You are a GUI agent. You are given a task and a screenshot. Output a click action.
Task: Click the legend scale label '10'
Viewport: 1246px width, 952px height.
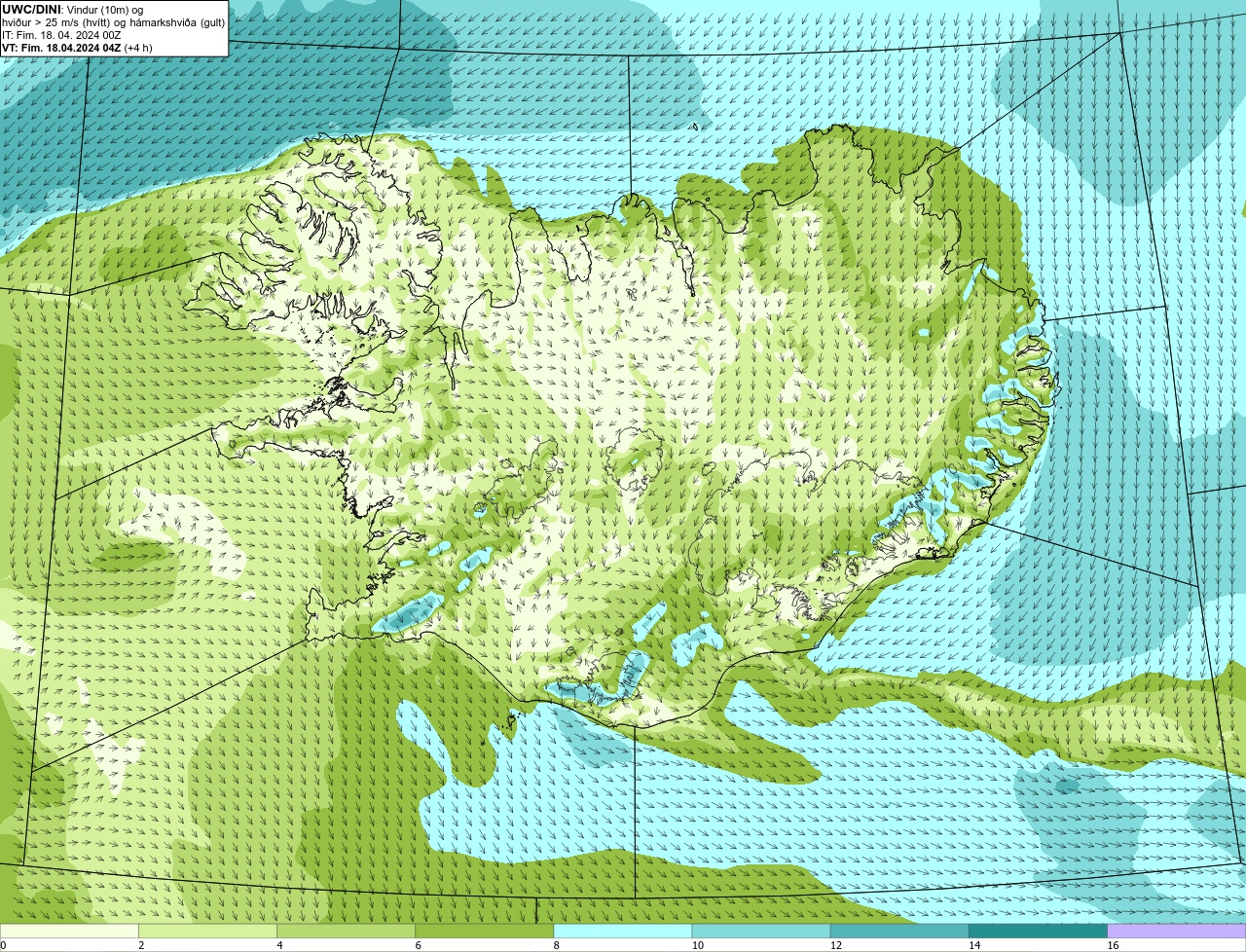[x=697, y=945]
